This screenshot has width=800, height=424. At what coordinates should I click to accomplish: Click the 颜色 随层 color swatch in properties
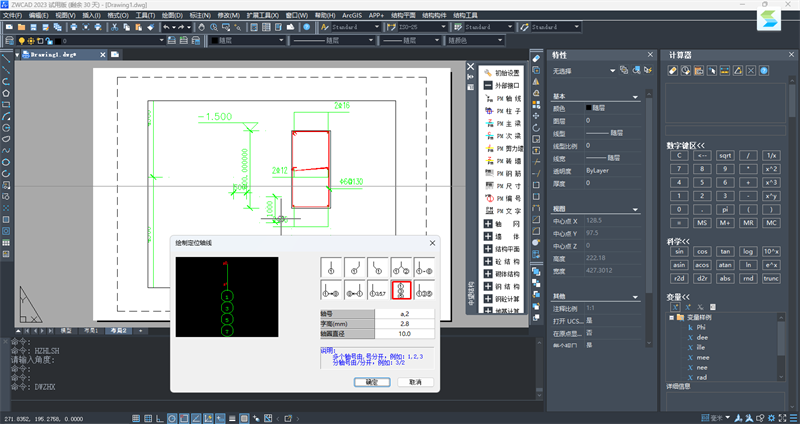[x=589, y=107]
